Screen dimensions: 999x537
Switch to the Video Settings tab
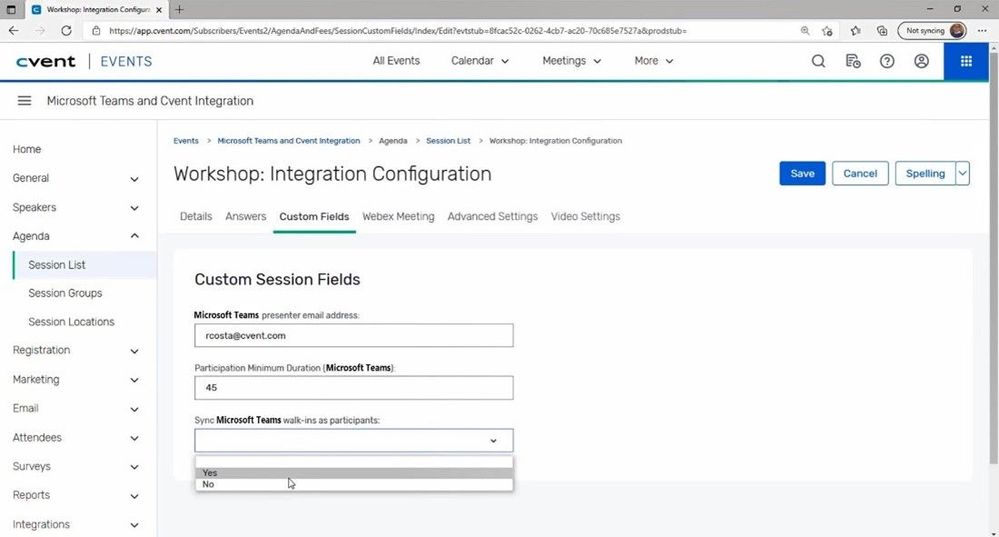[x=586, y=217]
